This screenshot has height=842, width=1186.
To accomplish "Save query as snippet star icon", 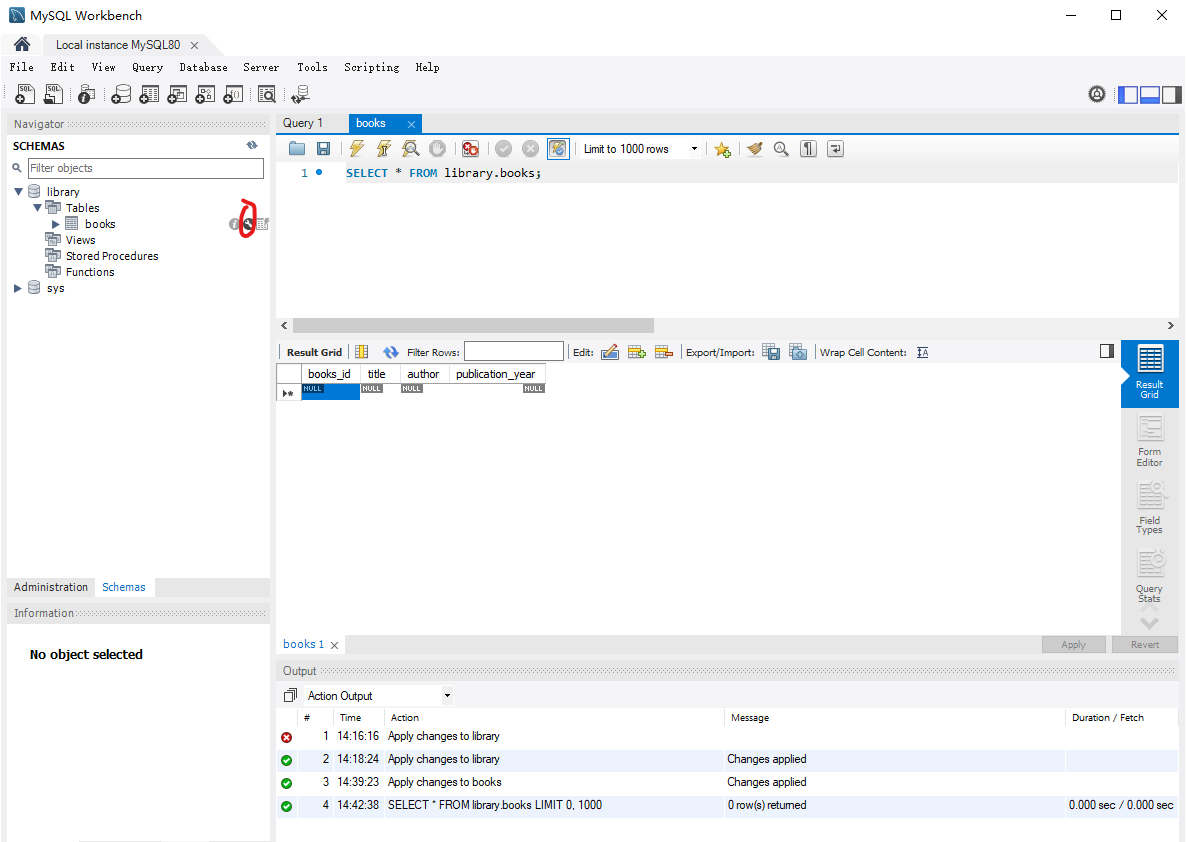I will point(722,149).
